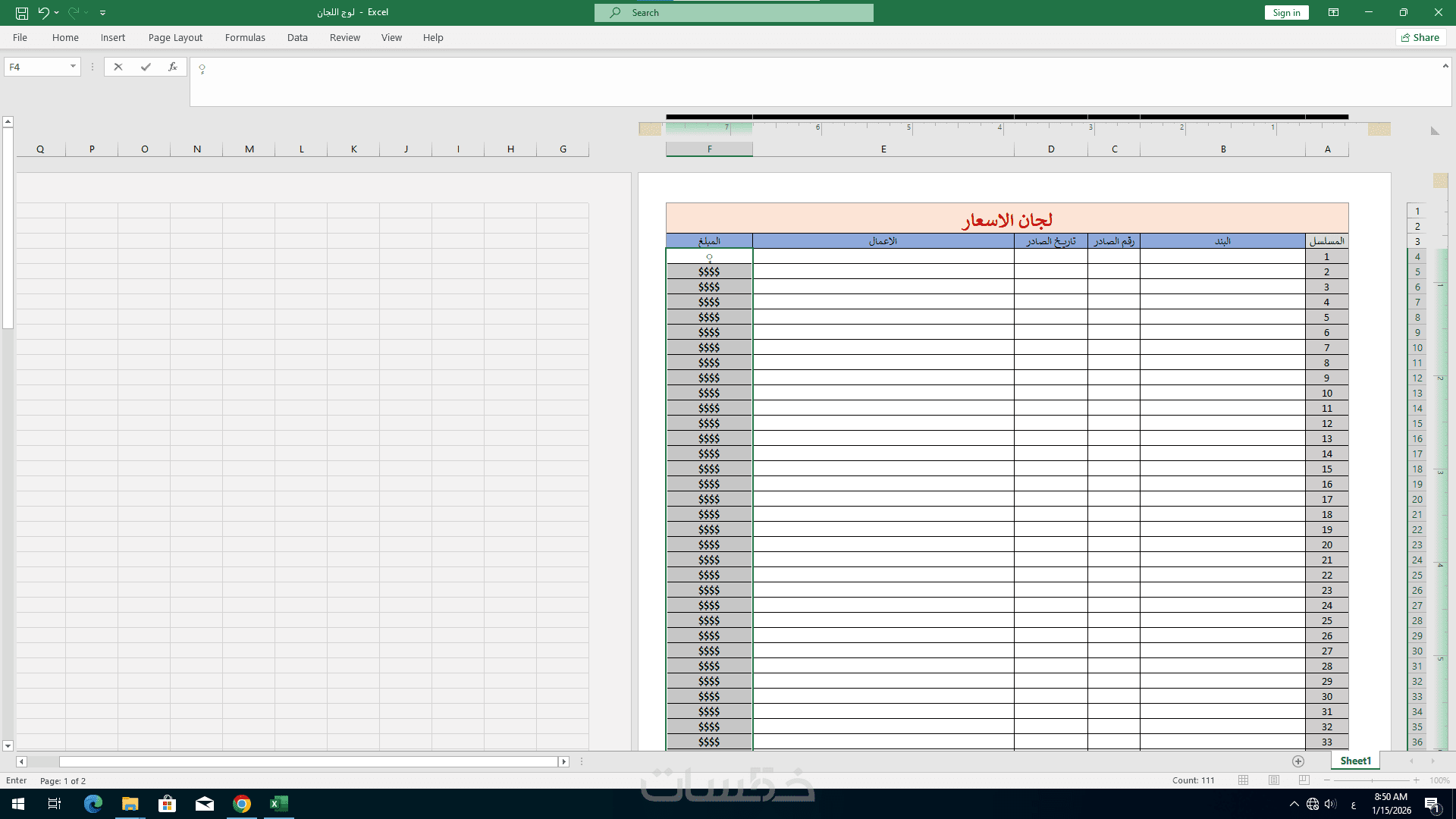Screen dimensions: 1456x819
Task: Zoom out with the minus button
Action: pos(1327,780)
